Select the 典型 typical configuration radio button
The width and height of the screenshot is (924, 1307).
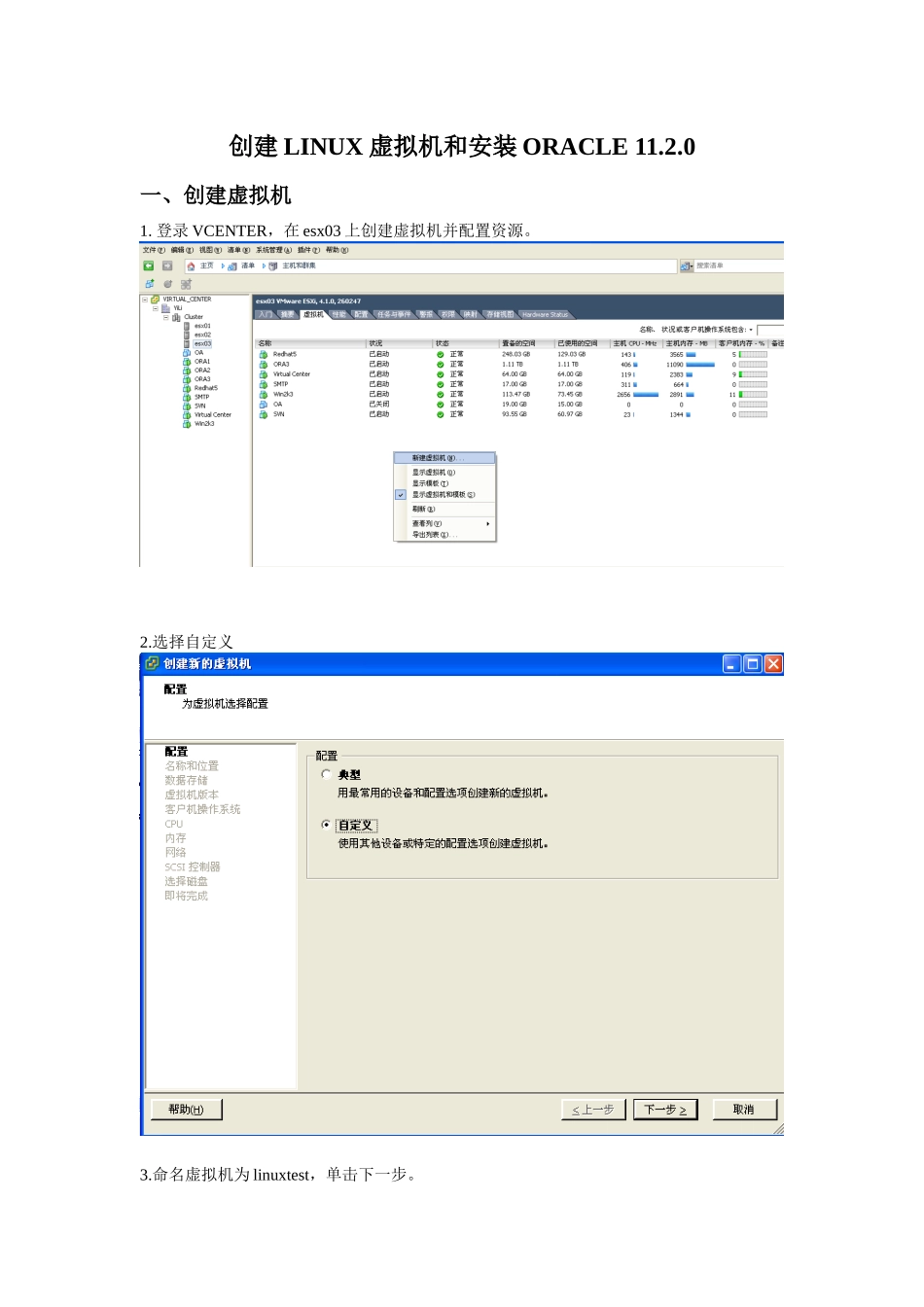[x=326, y=774]
